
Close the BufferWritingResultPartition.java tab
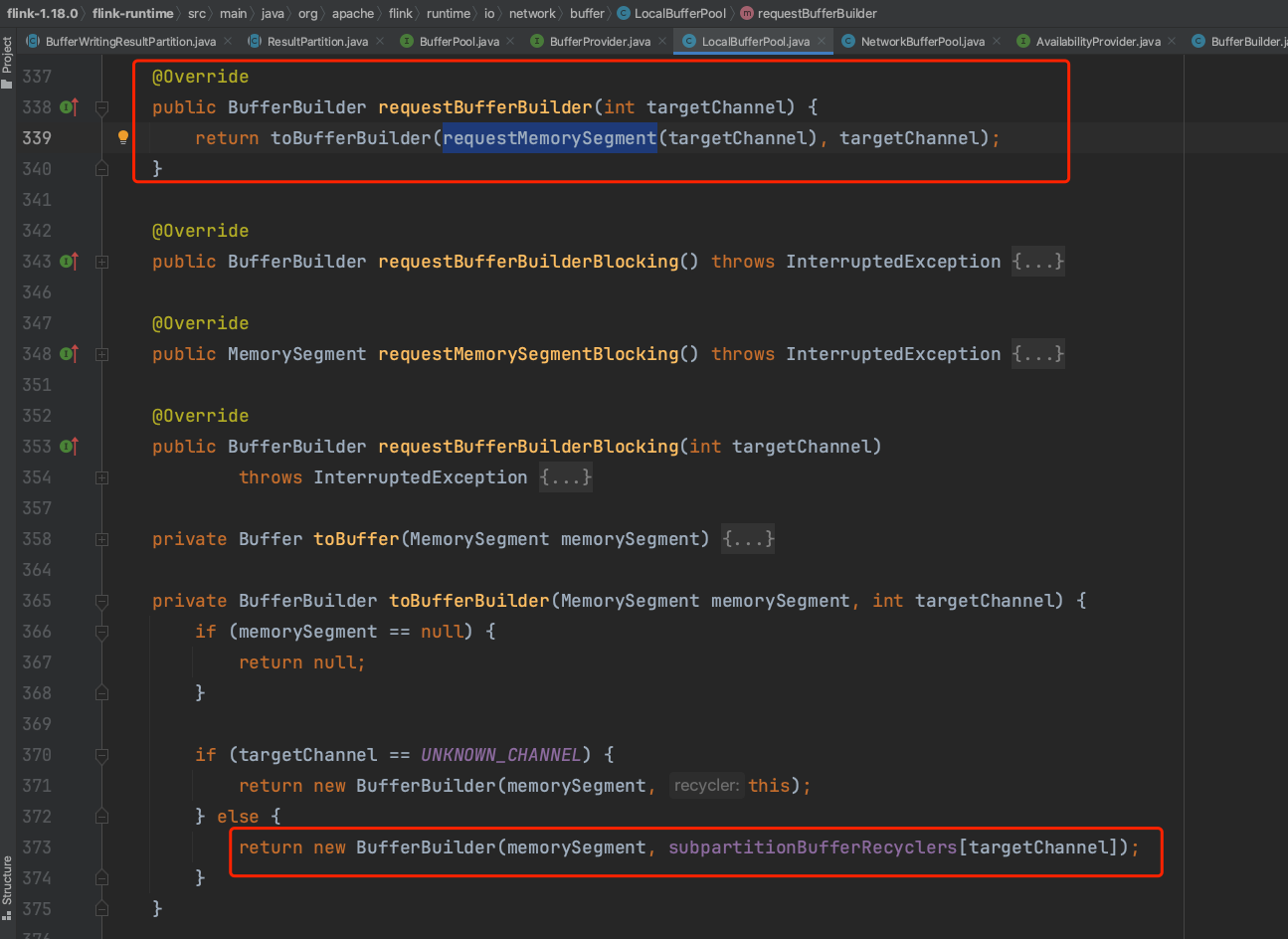[228, 41]
